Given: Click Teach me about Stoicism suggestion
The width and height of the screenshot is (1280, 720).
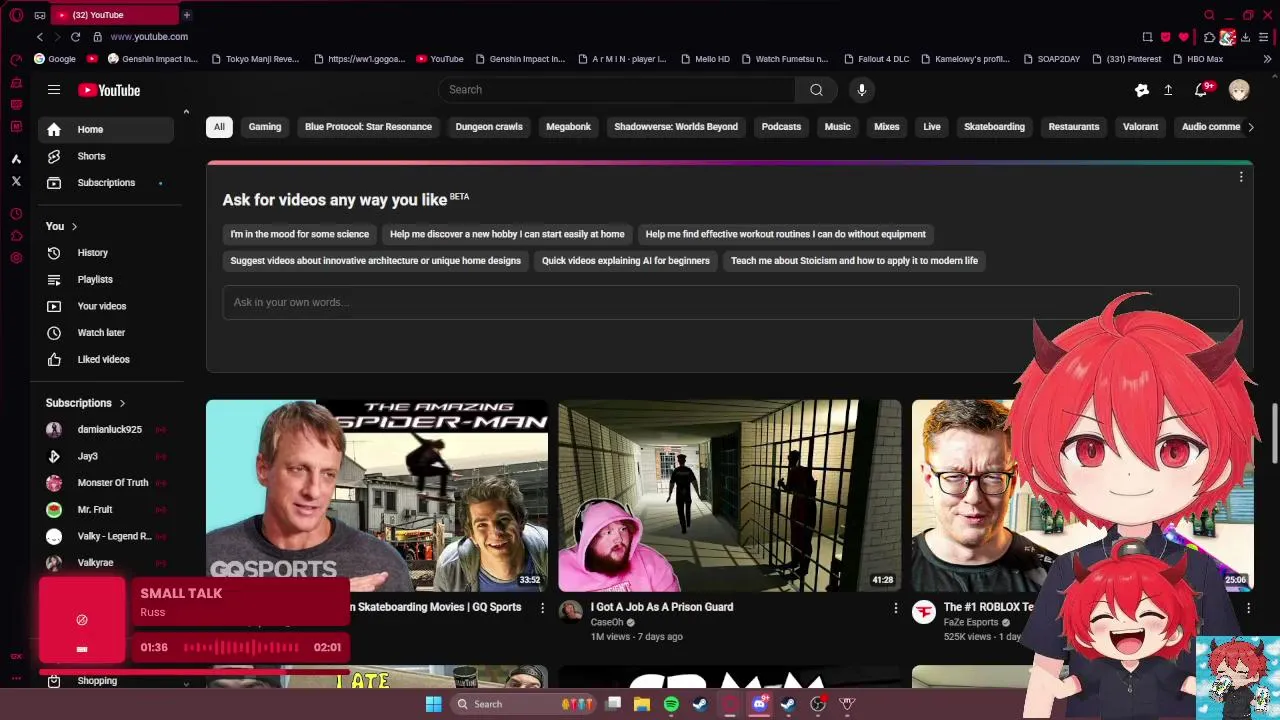Looking at the screenshot, I should (x=854, y=261).
